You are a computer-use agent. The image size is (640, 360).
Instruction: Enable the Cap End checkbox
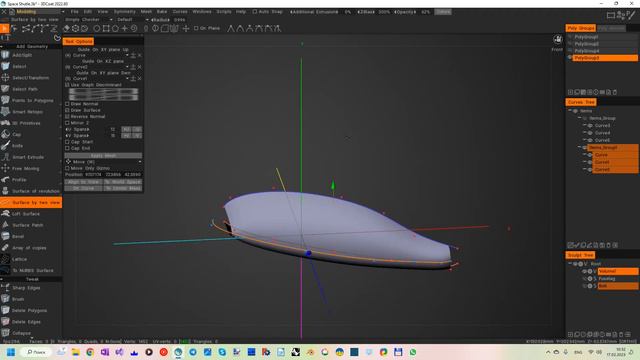[x=67, y=148]
